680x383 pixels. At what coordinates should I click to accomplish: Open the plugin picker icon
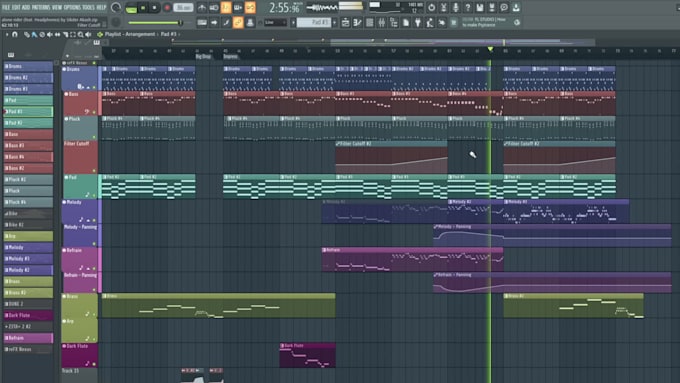pyautogui.click(x=418, y=23)
